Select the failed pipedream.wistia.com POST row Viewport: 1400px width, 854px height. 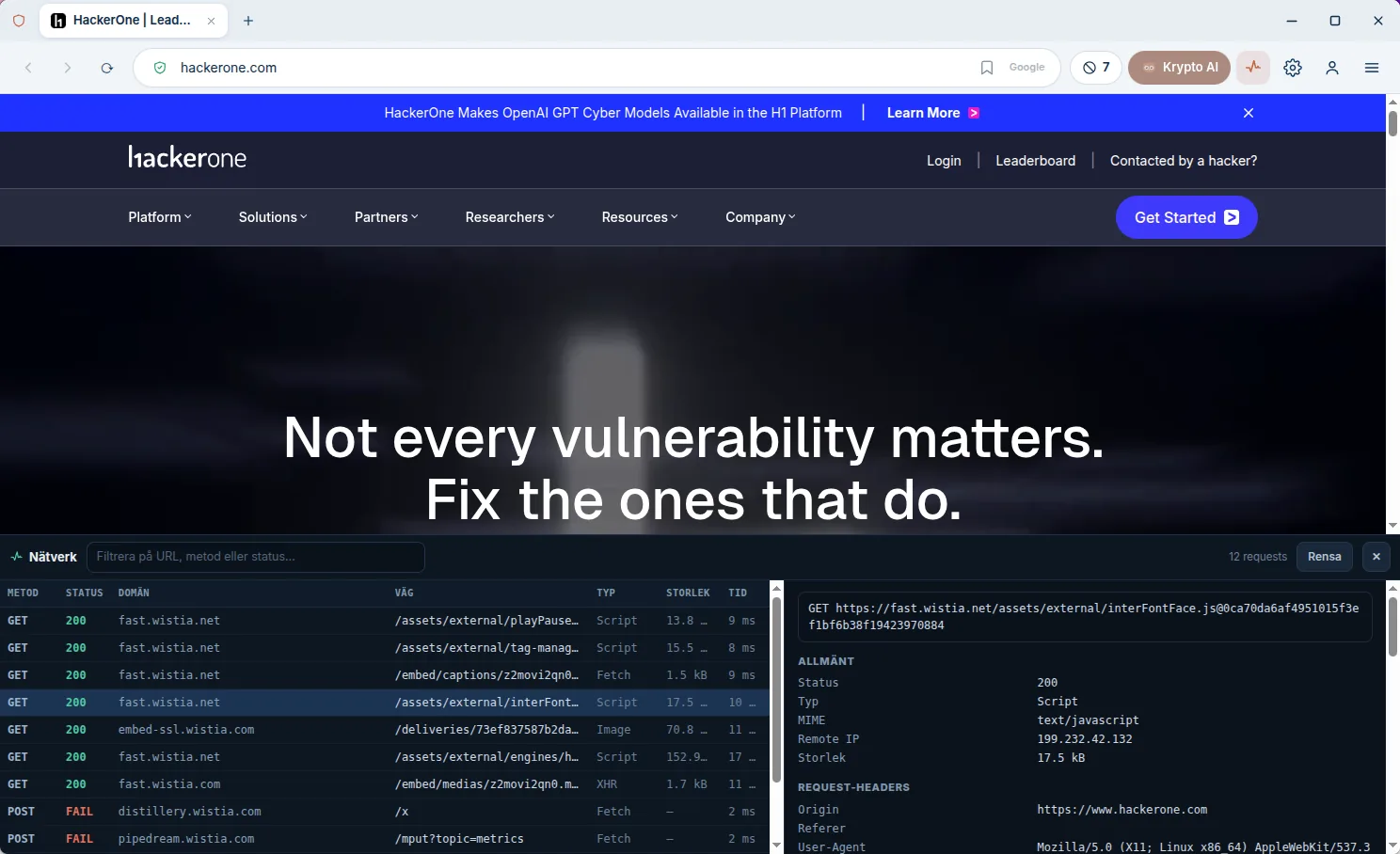pyautogui.click(x=385, y=839)
